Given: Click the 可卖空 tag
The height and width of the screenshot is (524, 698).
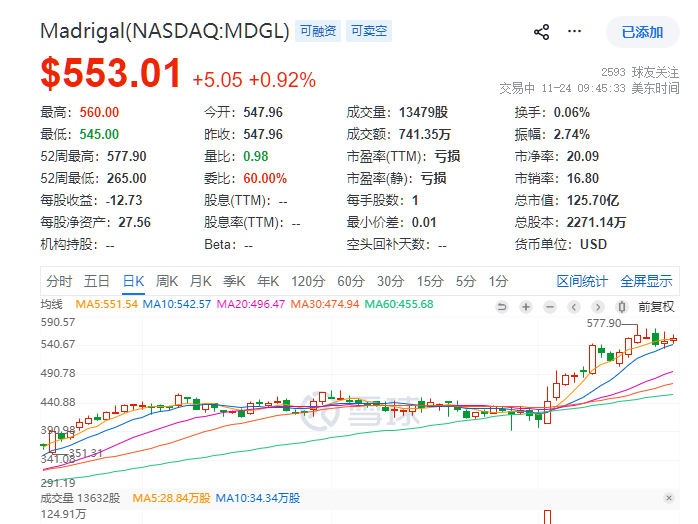Looking at the screenshot, I should tap(369, 31).
